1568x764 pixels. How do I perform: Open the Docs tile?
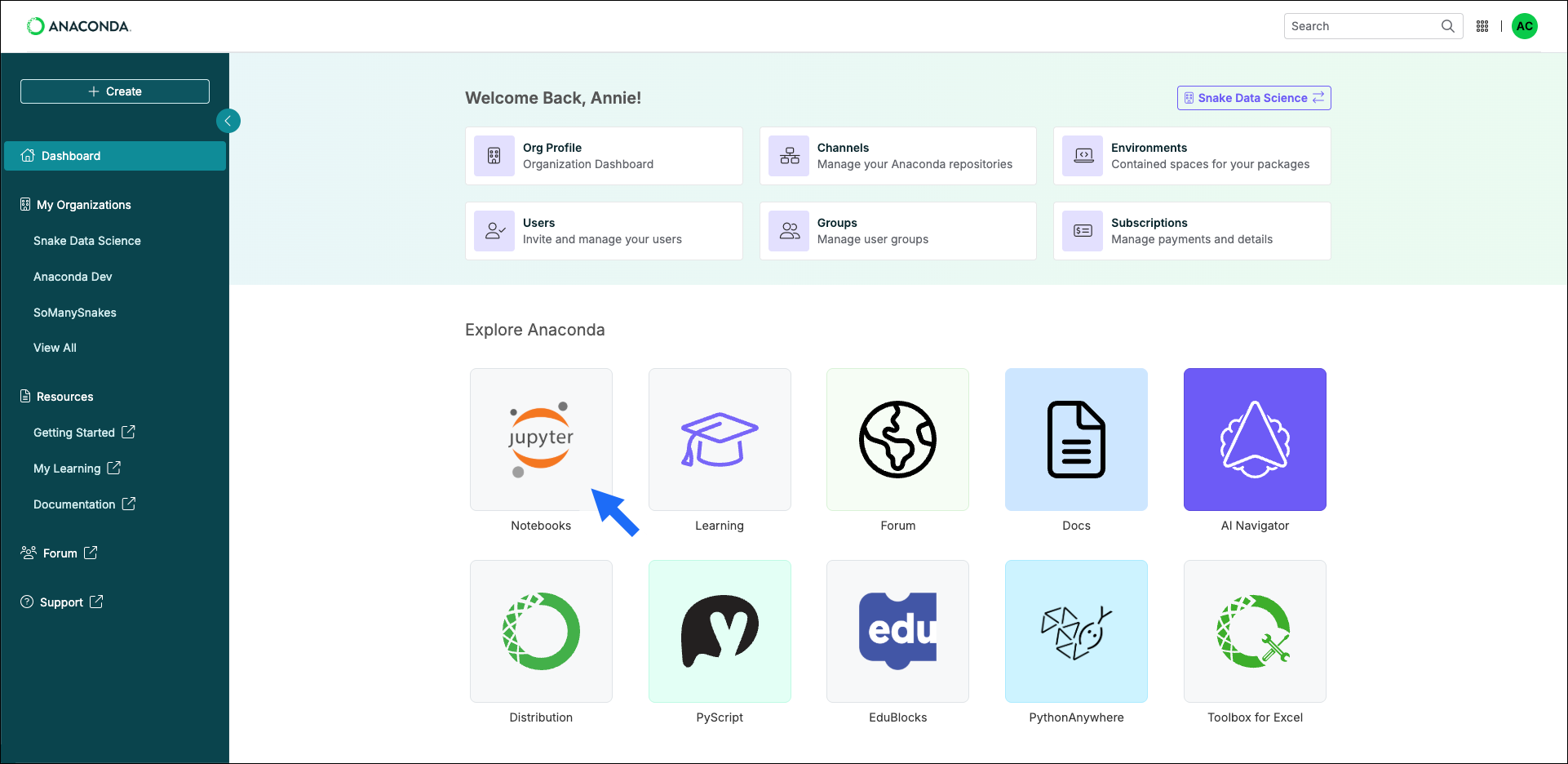(1076, 439)
